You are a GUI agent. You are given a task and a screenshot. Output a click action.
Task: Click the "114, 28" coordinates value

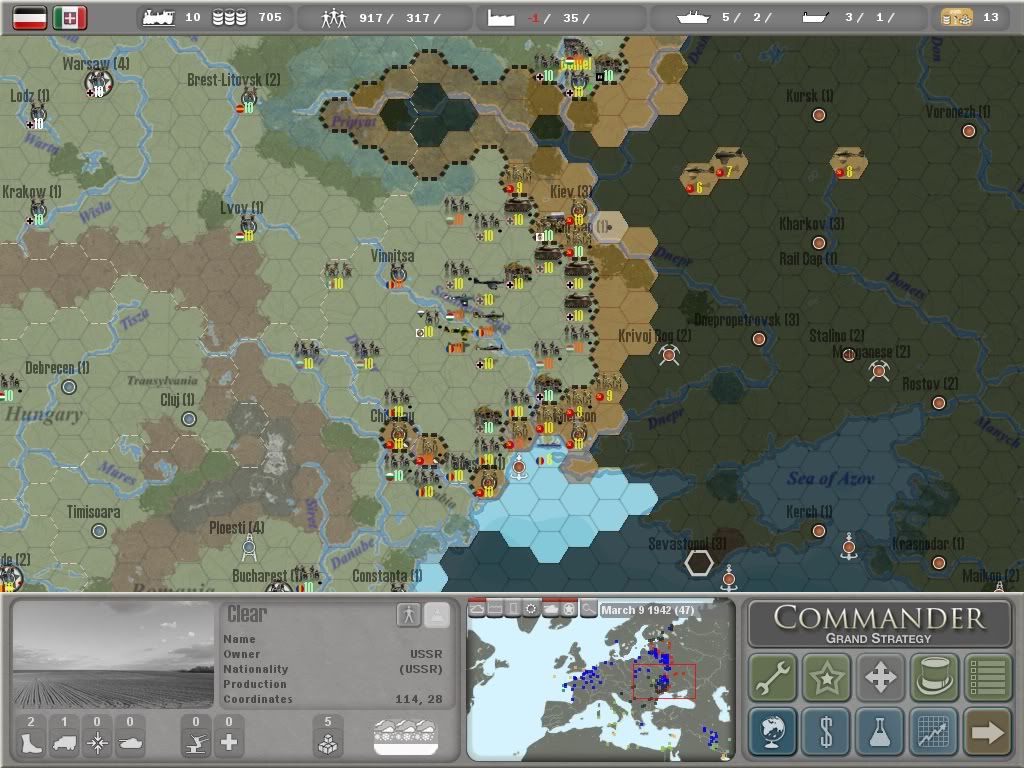tap(419, 699)
